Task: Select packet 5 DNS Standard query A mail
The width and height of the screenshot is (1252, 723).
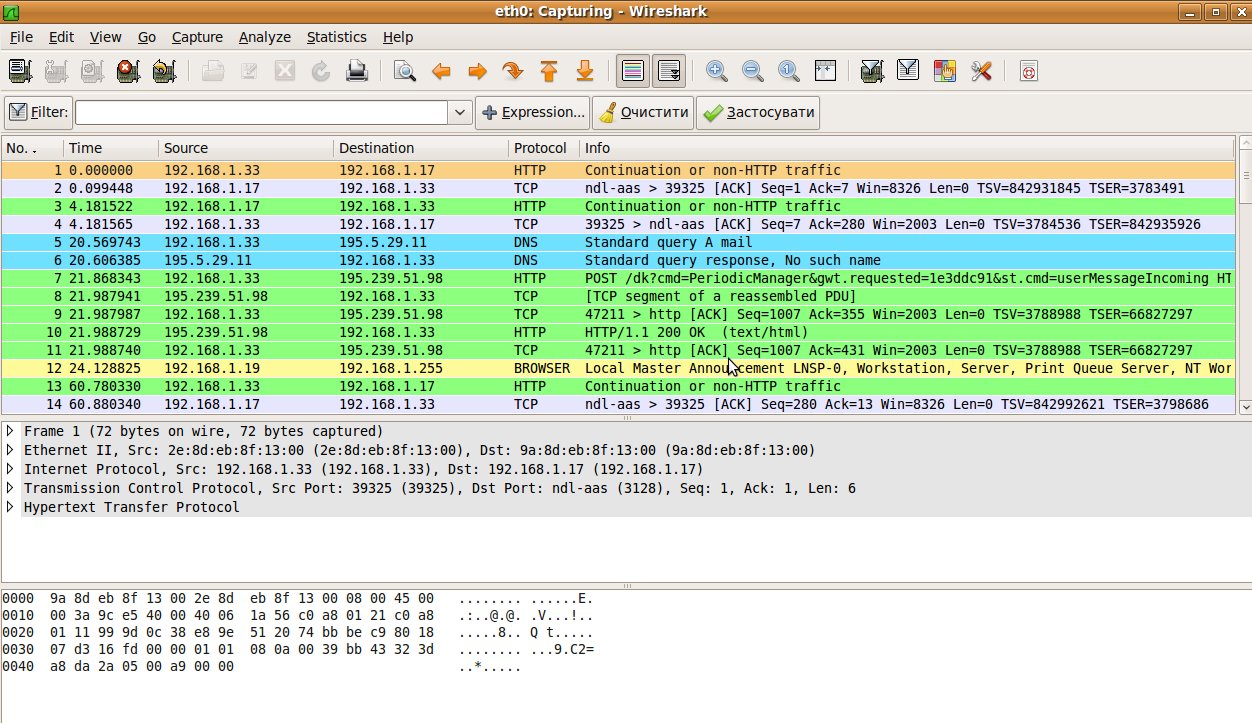Action: [x=619, y=242]
